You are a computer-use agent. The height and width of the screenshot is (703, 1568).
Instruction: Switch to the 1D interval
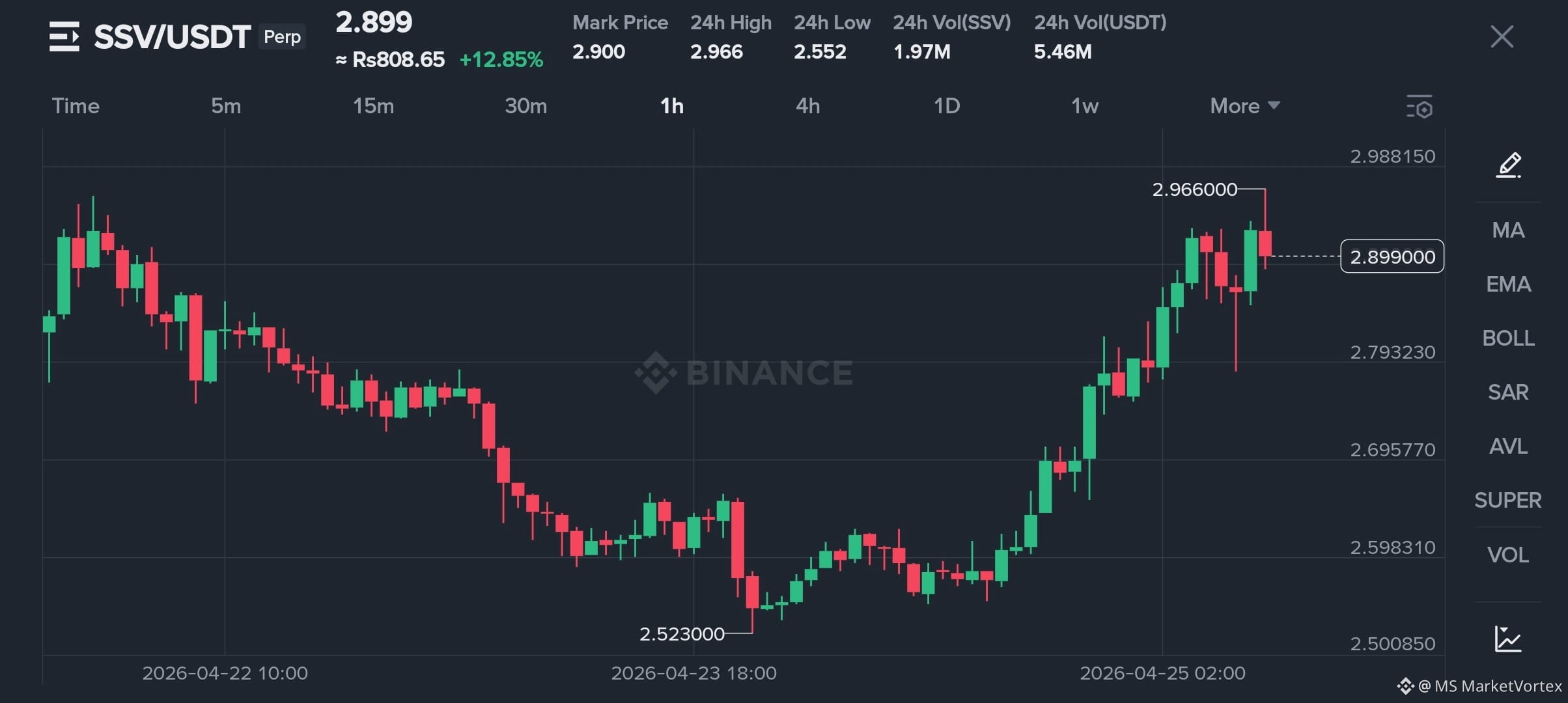[947, 105]
